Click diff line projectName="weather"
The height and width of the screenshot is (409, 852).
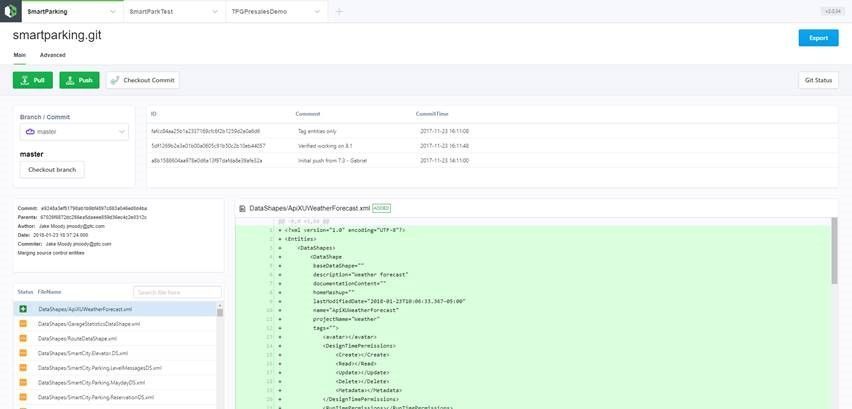tap(344, 319)
